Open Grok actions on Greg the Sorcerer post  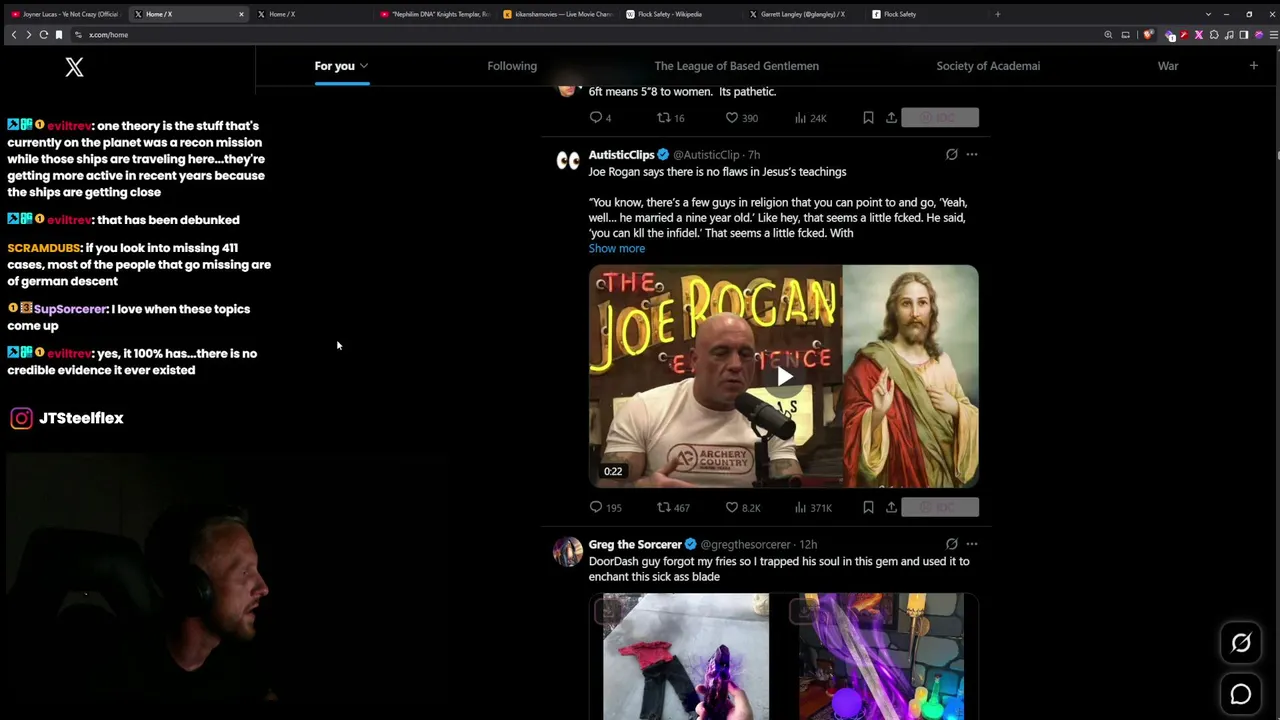tap(951, 544)
